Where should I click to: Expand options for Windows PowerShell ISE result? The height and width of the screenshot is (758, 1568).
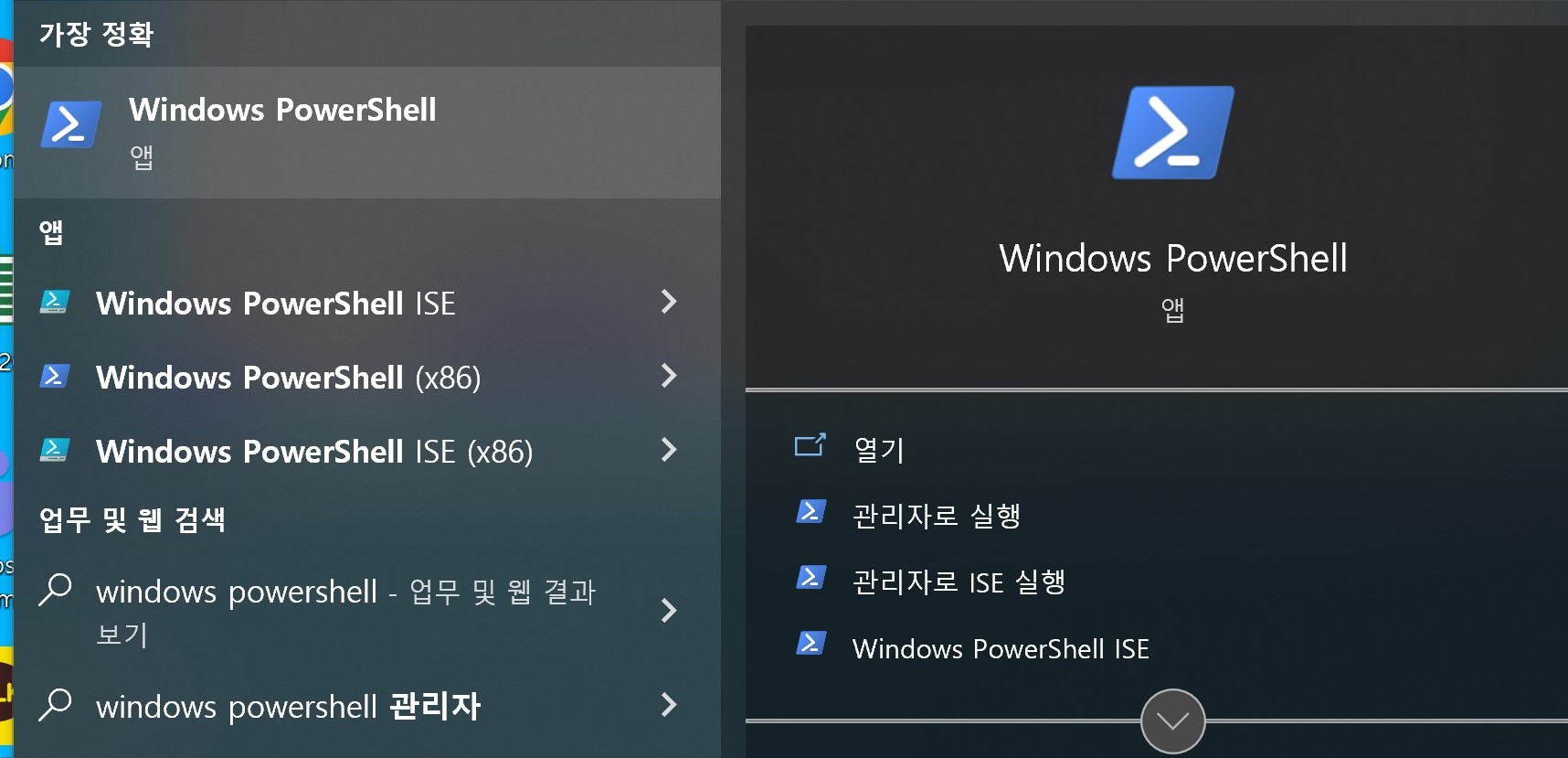click(669, 302)
